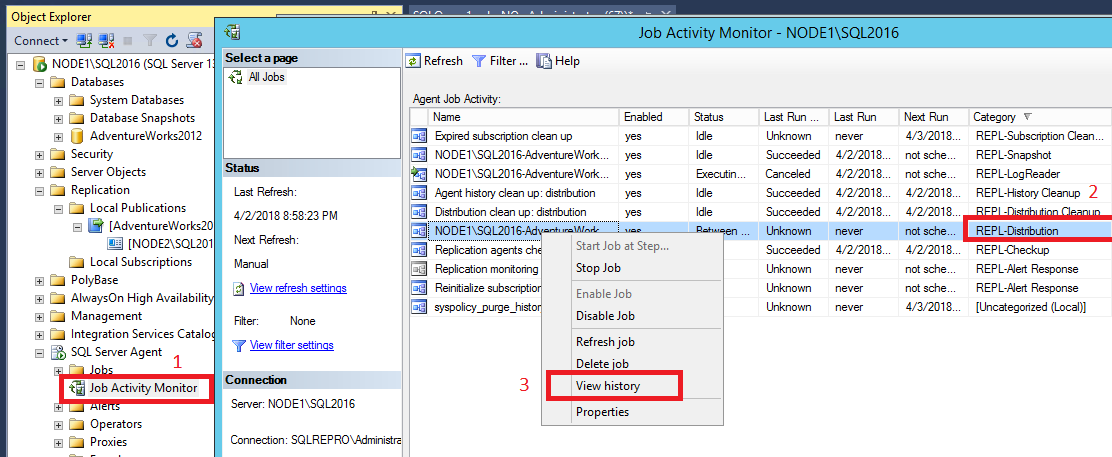Select the All Jobs page icon
Viewport: 1112px width, 457px height.
pos(236,78)
